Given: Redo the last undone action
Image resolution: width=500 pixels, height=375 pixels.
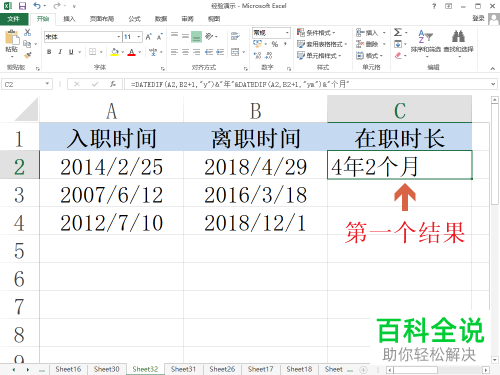Looking at the screenshot, I should click(57, 6).
